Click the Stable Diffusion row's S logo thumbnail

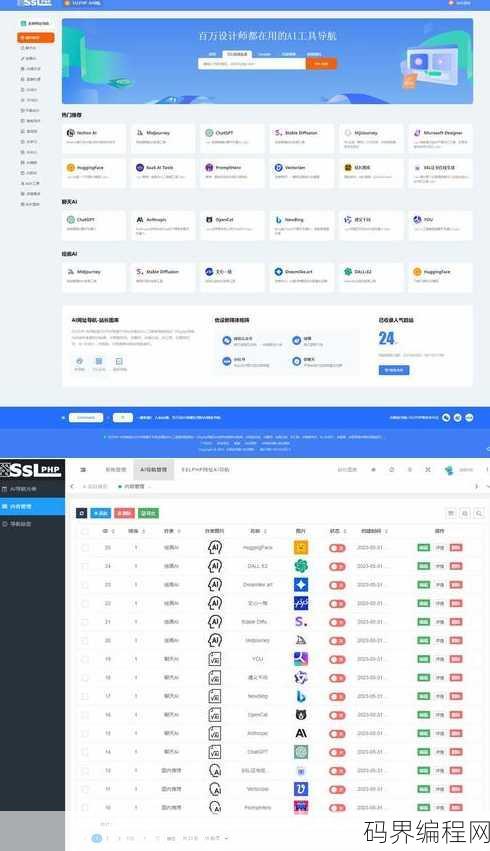tap(301, 621)
